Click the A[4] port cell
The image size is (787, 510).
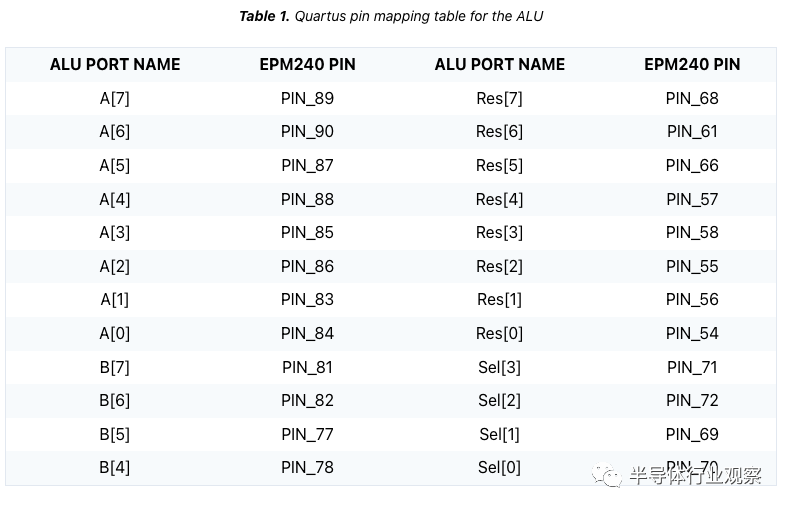point(115,199)
